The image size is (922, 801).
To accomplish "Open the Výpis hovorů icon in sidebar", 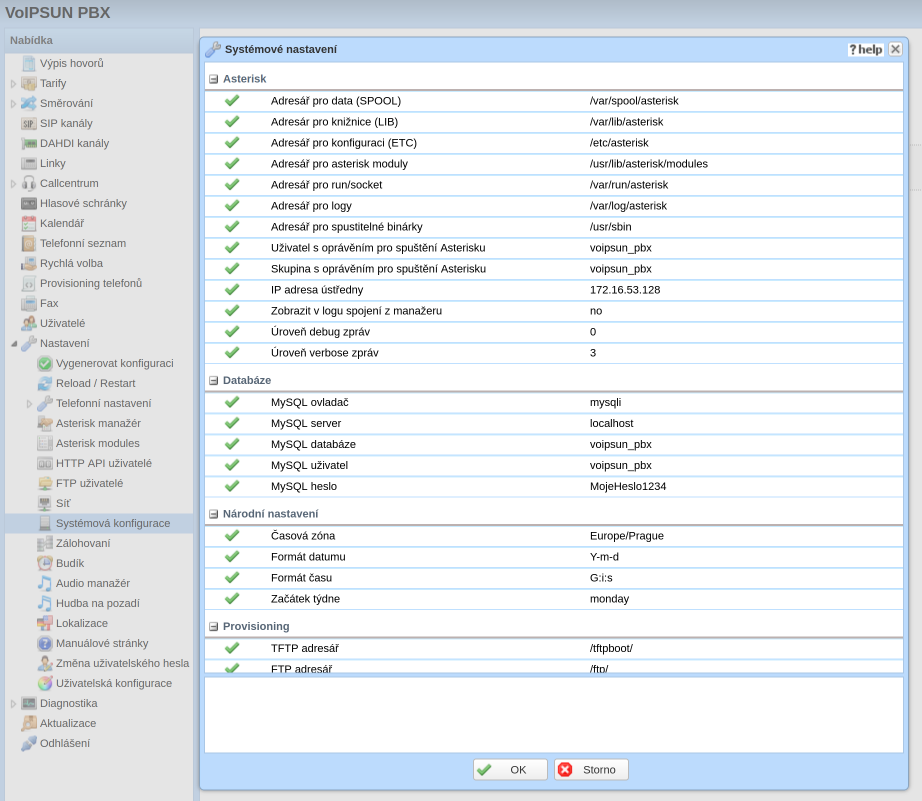I will click(x=28, y=64).
